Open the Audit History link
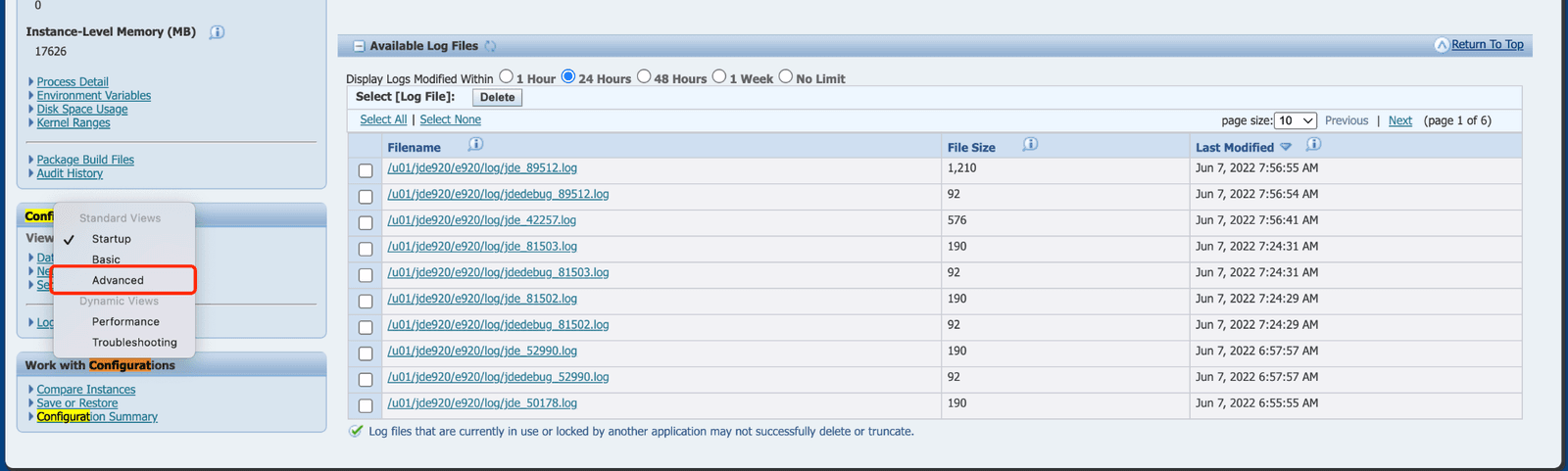The height and width of the screenshot is (471, 1568). (70, 173)
